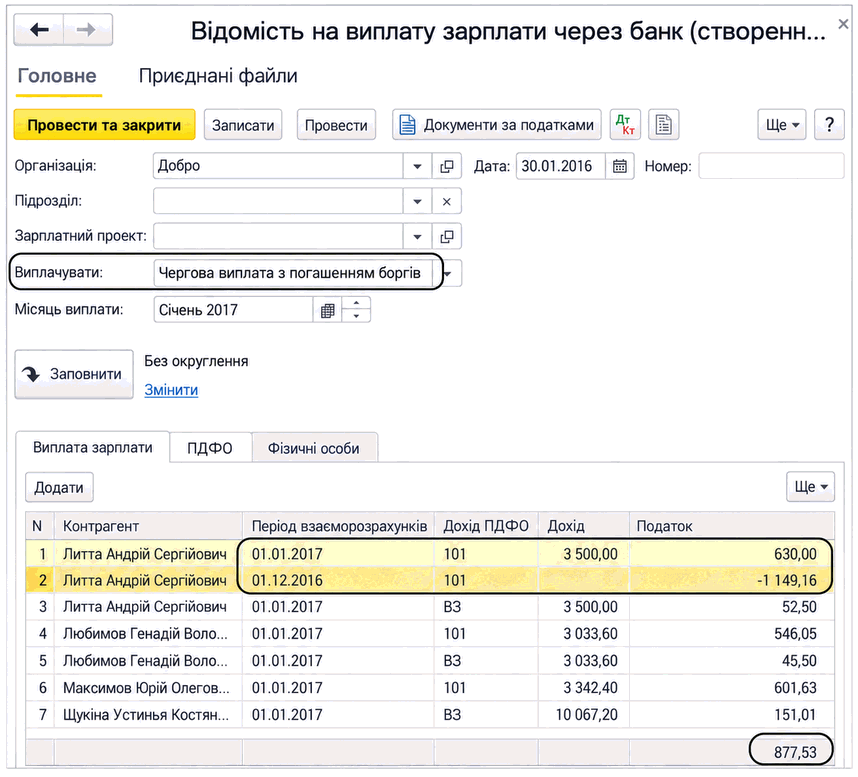Screen dimensions: 858x777
Task: Open the Дт/Кт postings icon
Action: point(625,125)
